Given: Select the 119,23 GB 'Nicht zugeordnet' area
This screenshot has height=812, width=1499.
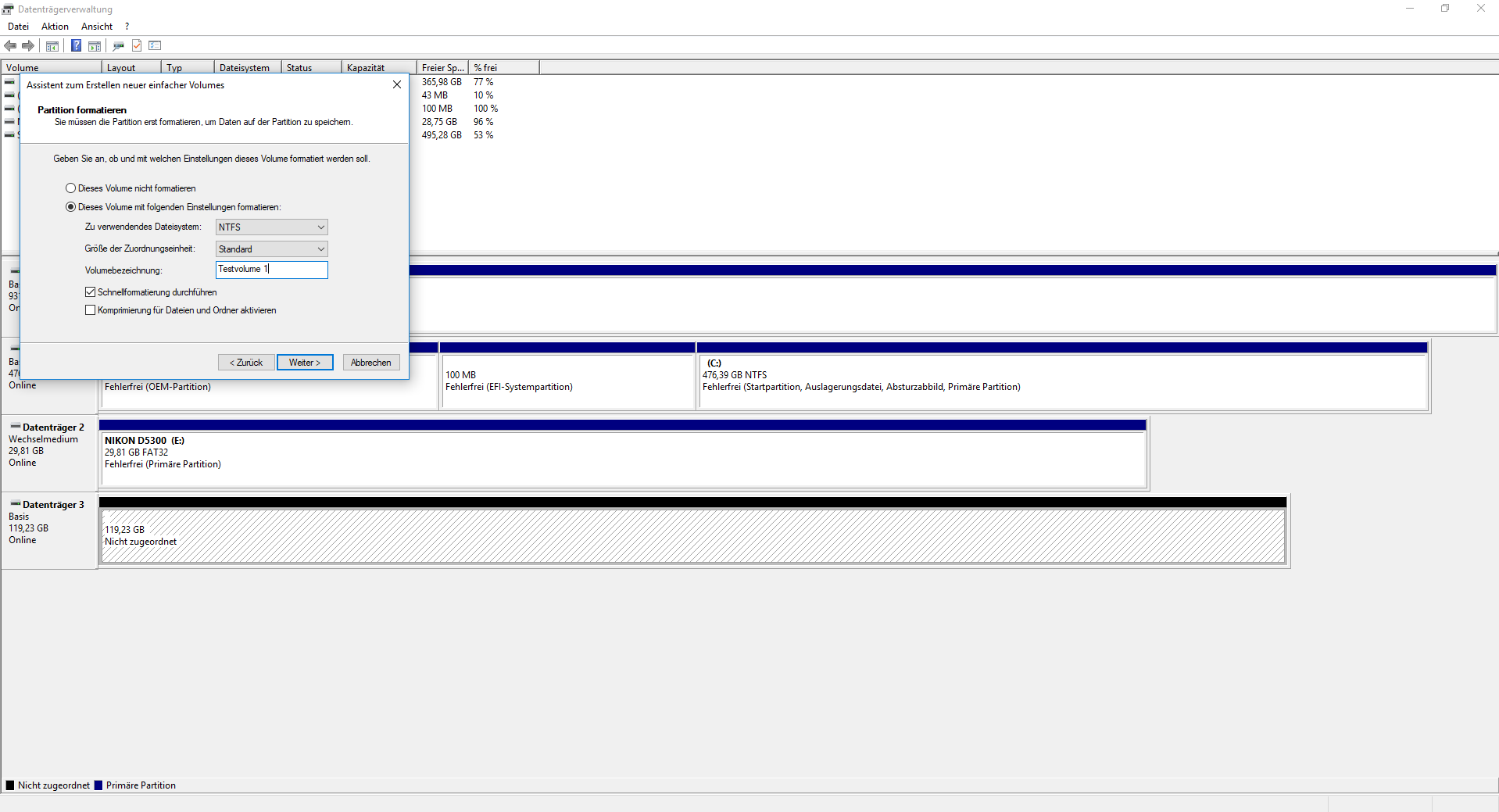Looking at the screenshot, I should click(x=692, y=531).
